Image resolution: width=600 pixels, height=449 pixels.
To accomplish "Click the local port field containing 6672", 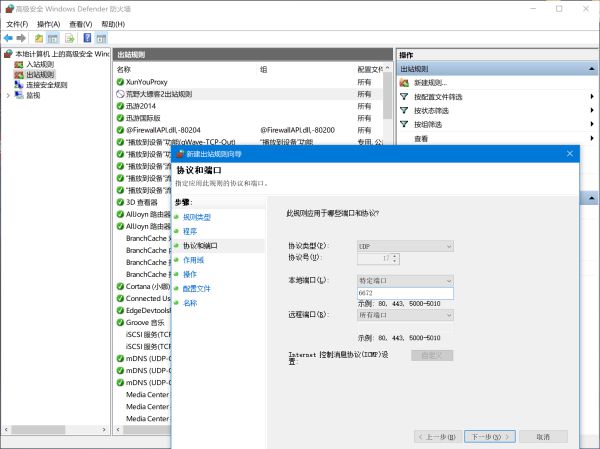I will 405,294.
